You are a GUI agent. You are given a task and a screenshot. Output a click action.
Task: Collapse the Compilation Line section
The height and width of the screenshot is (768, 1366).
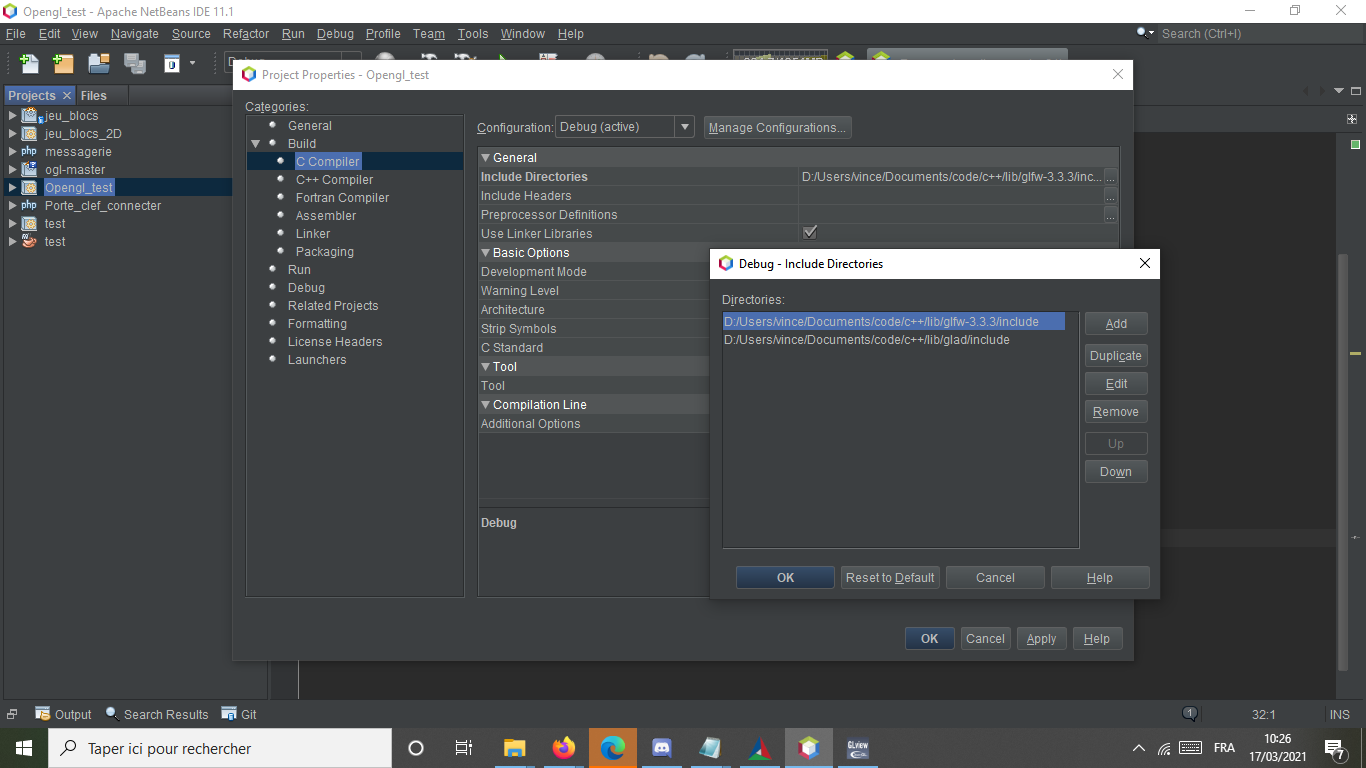pos(486,405)
